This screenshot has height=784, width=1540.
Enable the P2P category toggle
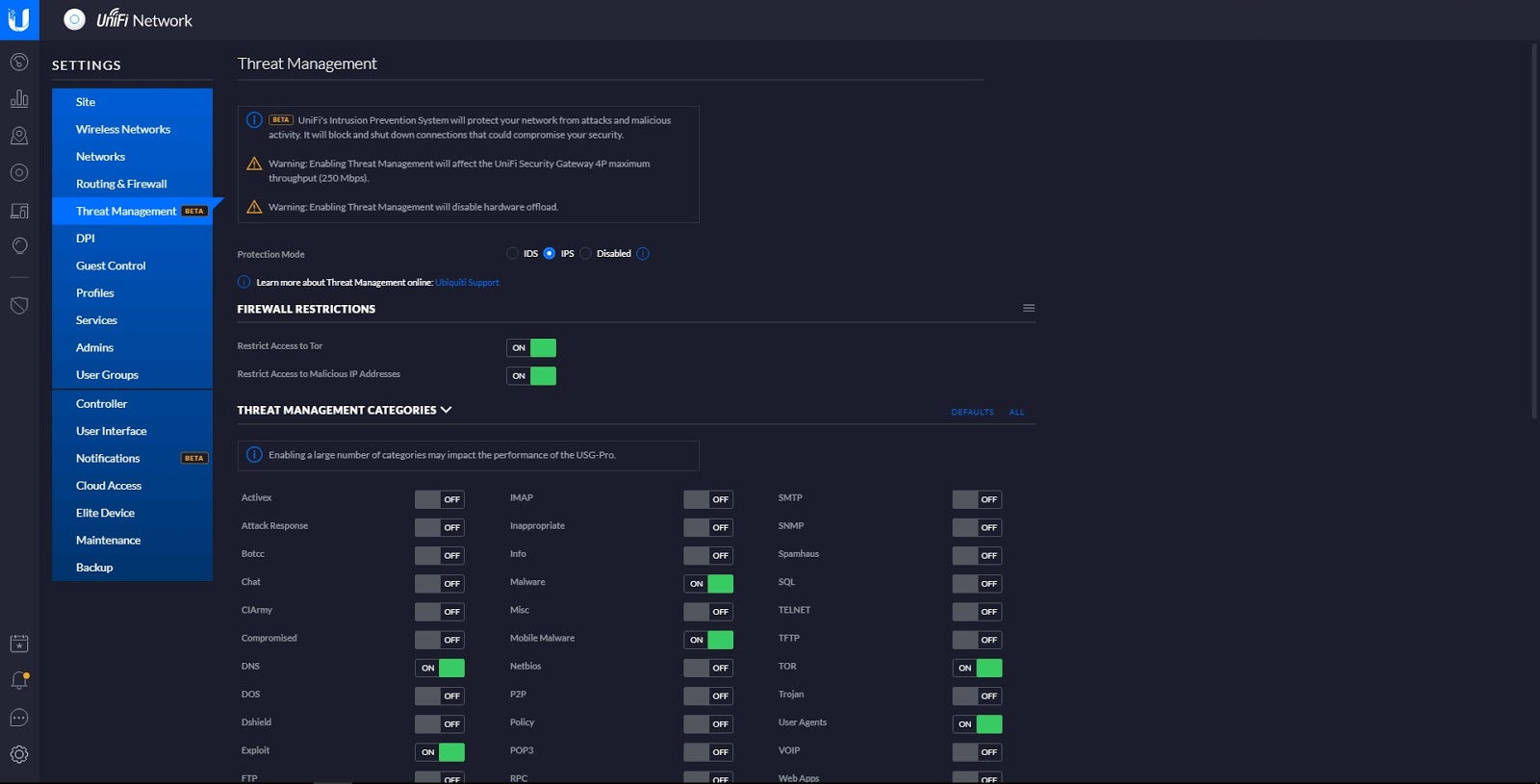(x=708, y=695)
